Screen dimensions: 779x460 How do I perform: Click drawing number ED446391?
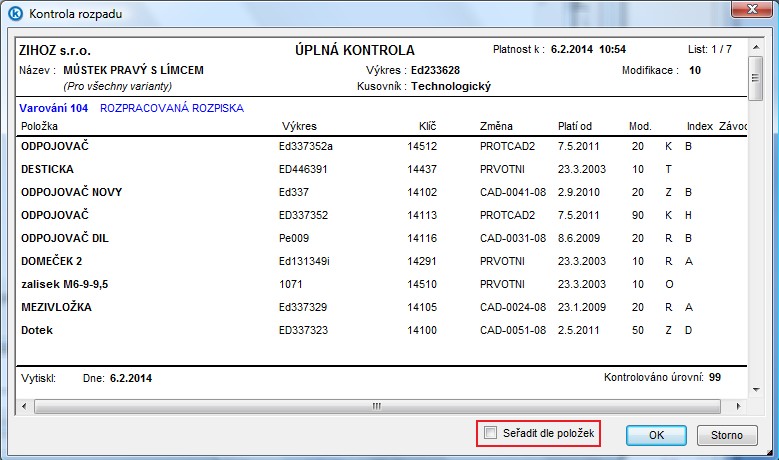point(303,169)
